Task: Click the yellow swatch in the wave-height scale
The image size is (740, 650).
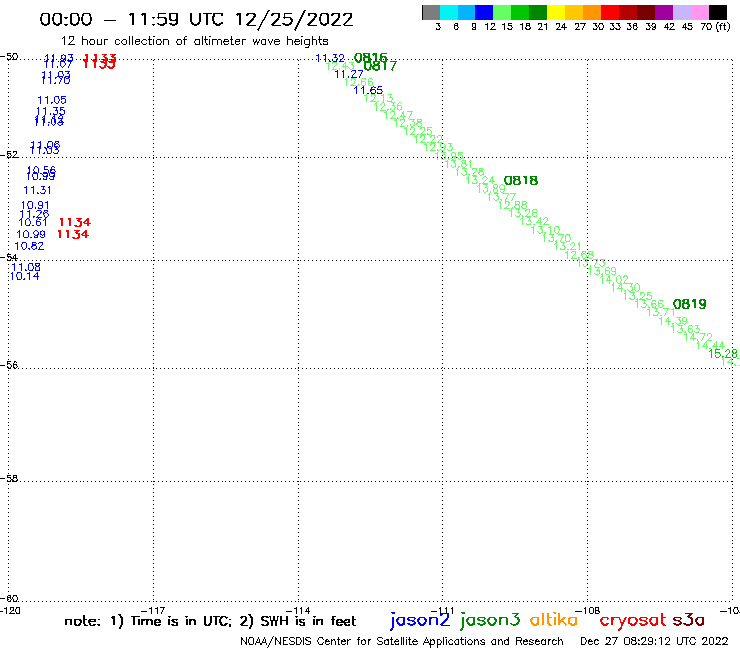Action: (556, 12)
